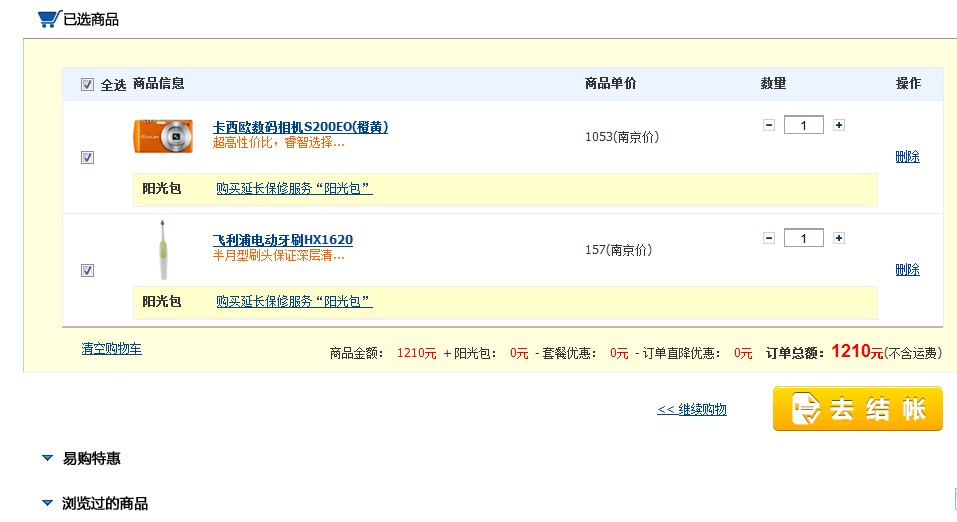Open the 卡西欧数码相机S200EO(橙黄) product link

click(300, 127)
